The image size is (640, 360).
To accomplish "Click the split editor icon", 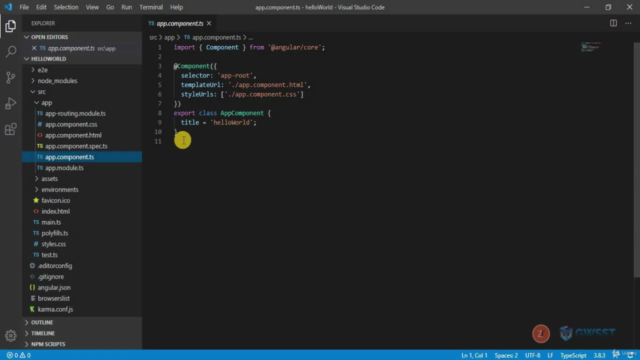I will (613, 23).
